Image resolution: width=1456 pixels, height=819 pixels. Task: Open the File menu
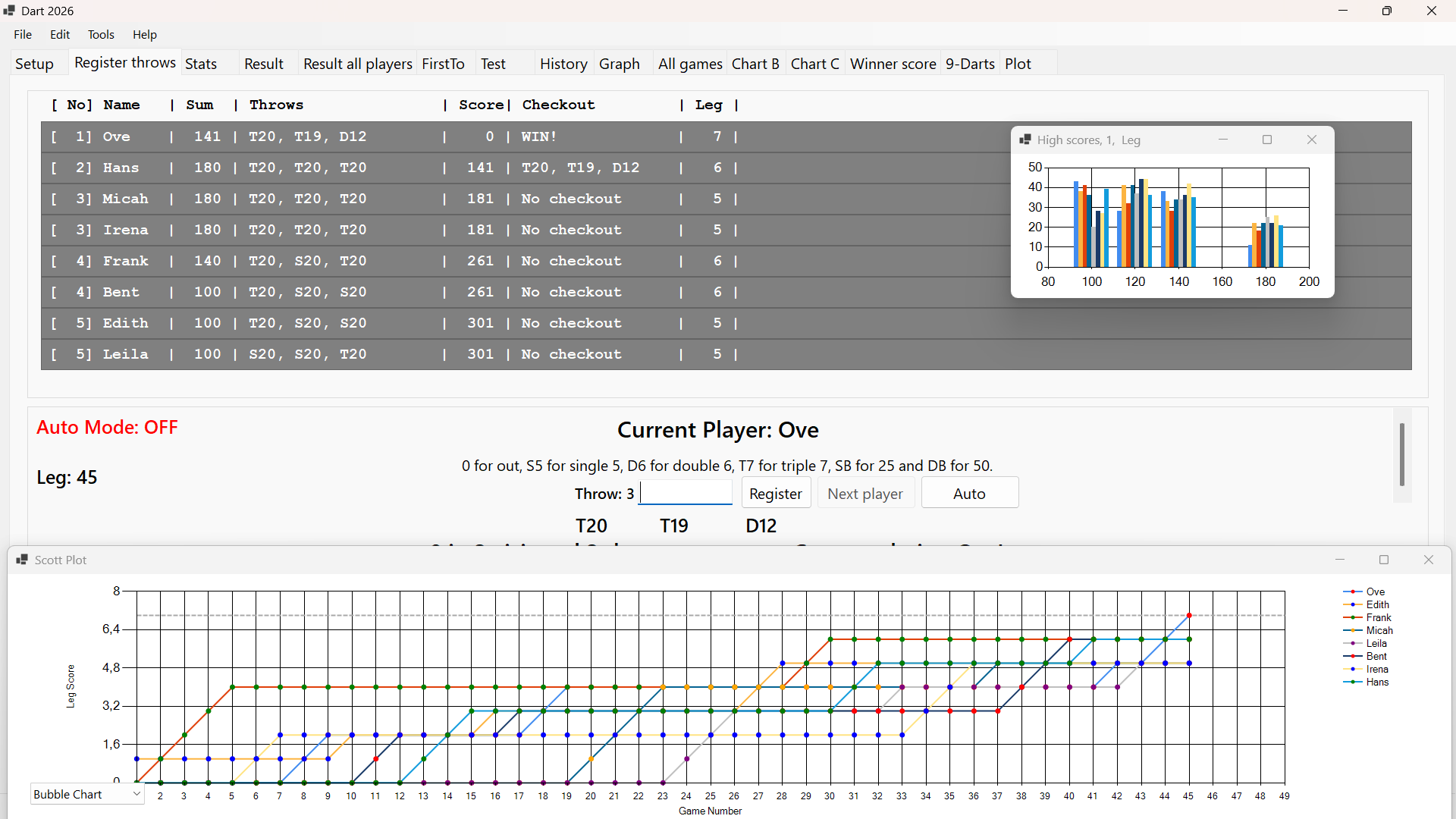click(23, 35)
